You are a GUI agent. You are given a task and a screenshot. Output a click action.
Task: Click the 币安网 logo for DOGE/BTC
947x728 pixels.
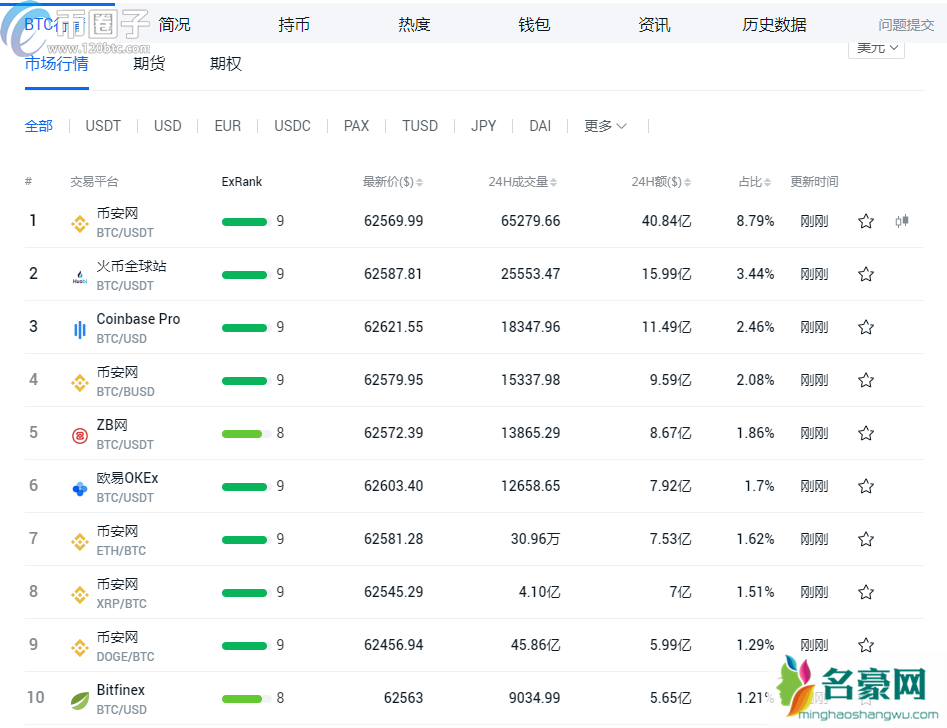80,647
